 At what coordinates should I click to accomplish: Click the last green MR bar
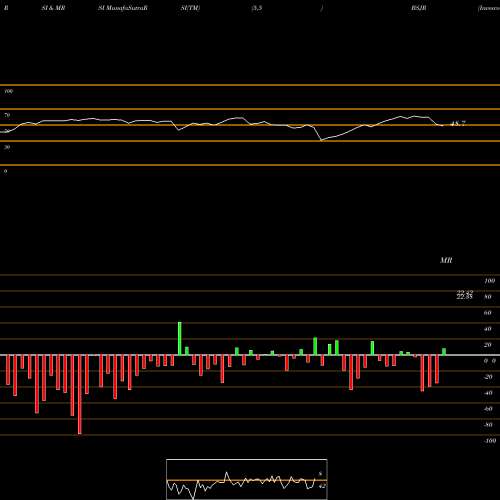click(444, 352)
